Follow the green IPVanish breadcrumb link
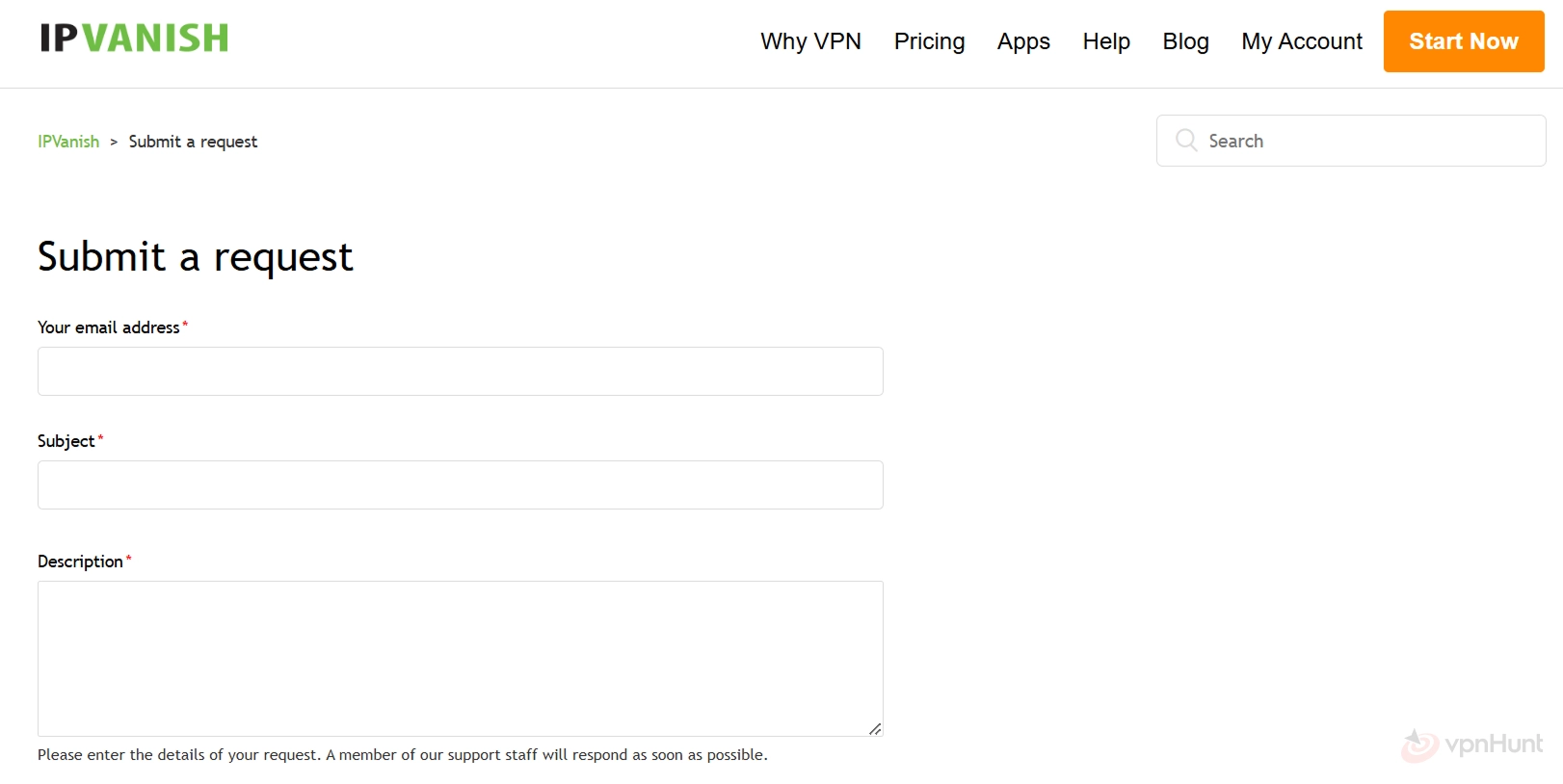This screenshot has height=784, width=1563. click(x=68, y=142)
